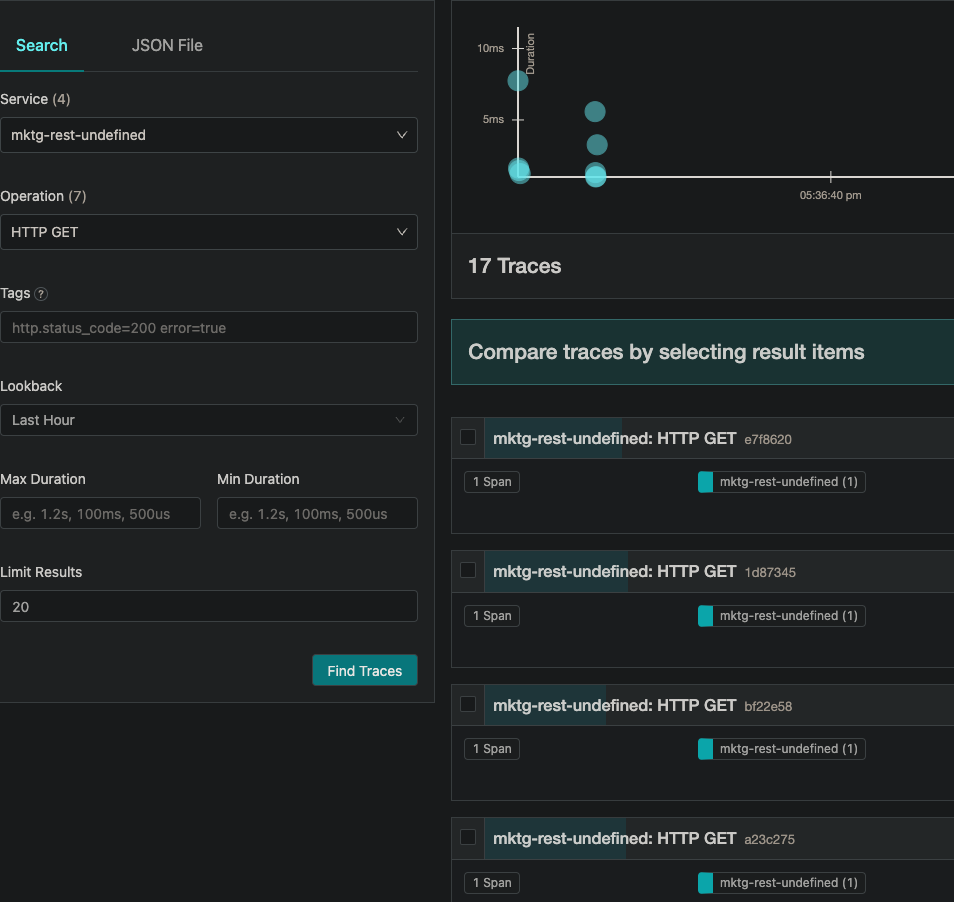The height and width of the screenshot is (902, 954).
Task: Check the selection checkbox for trace e7f8620
Action: click(x=467, y=437)
